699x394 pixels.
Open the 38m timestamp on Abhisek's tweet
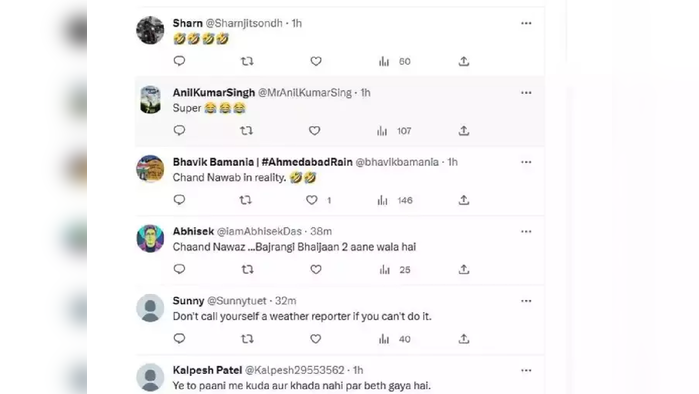point(321,231)
